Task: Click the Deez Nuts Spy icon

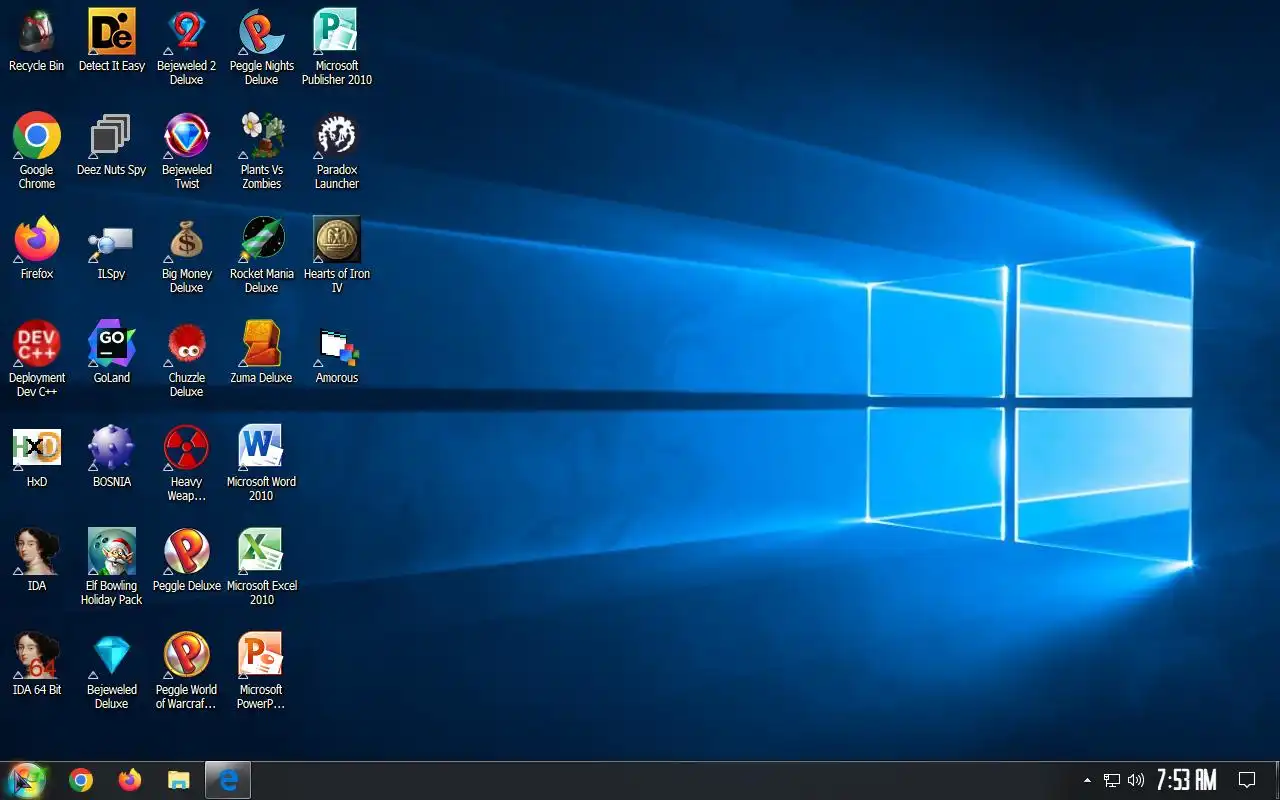Action: click(x=111, y=145)
